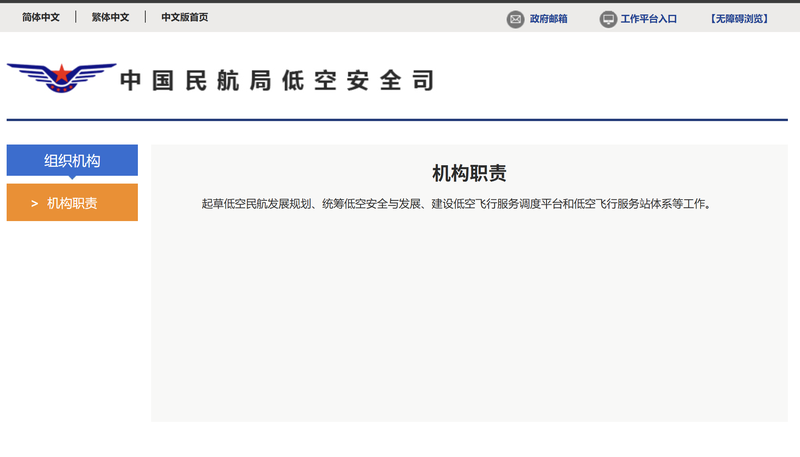
Task: Click the 机构职责 content heading
Action: tap(469, 173)
